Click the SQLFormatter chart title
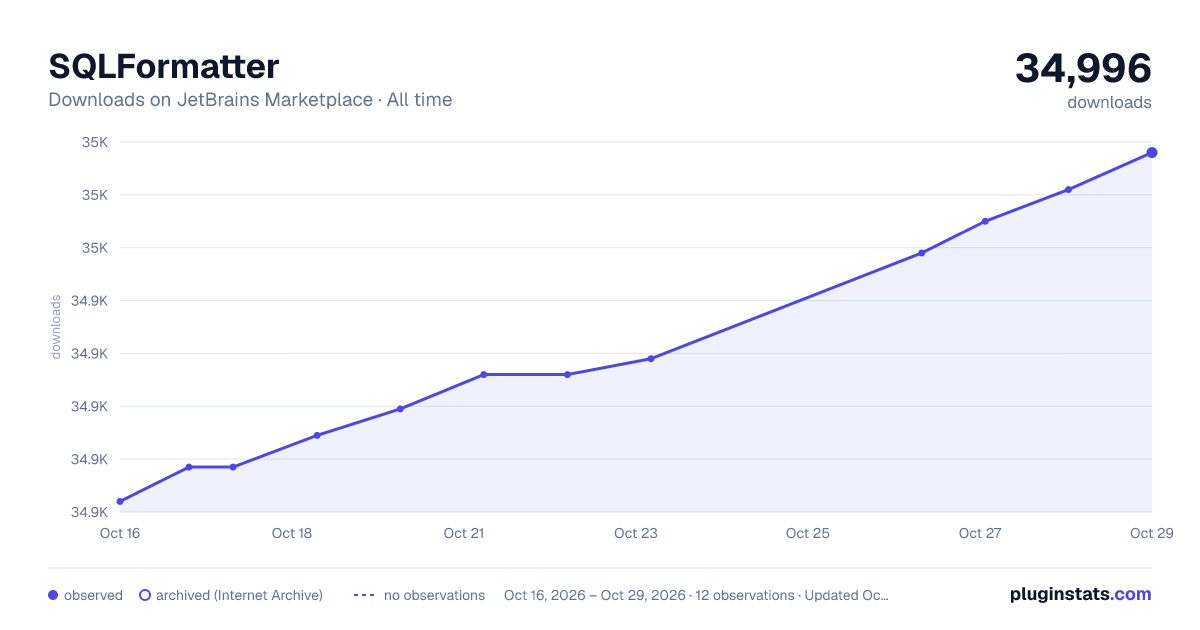Viewport: 1200px width, 630px height. (x=164, y=67)
